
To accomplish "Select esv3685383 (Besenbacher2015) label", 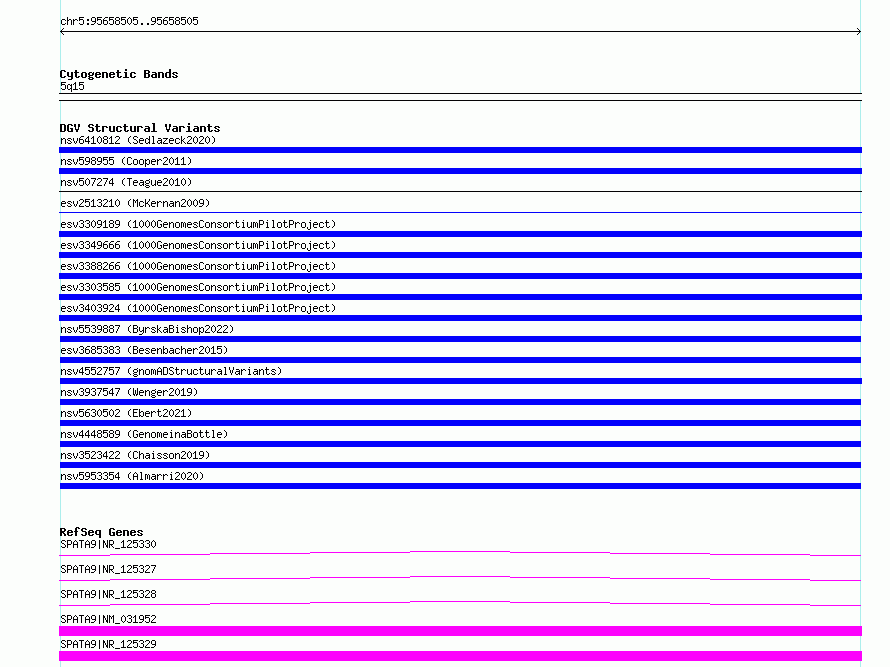I will tap(144, 350).
